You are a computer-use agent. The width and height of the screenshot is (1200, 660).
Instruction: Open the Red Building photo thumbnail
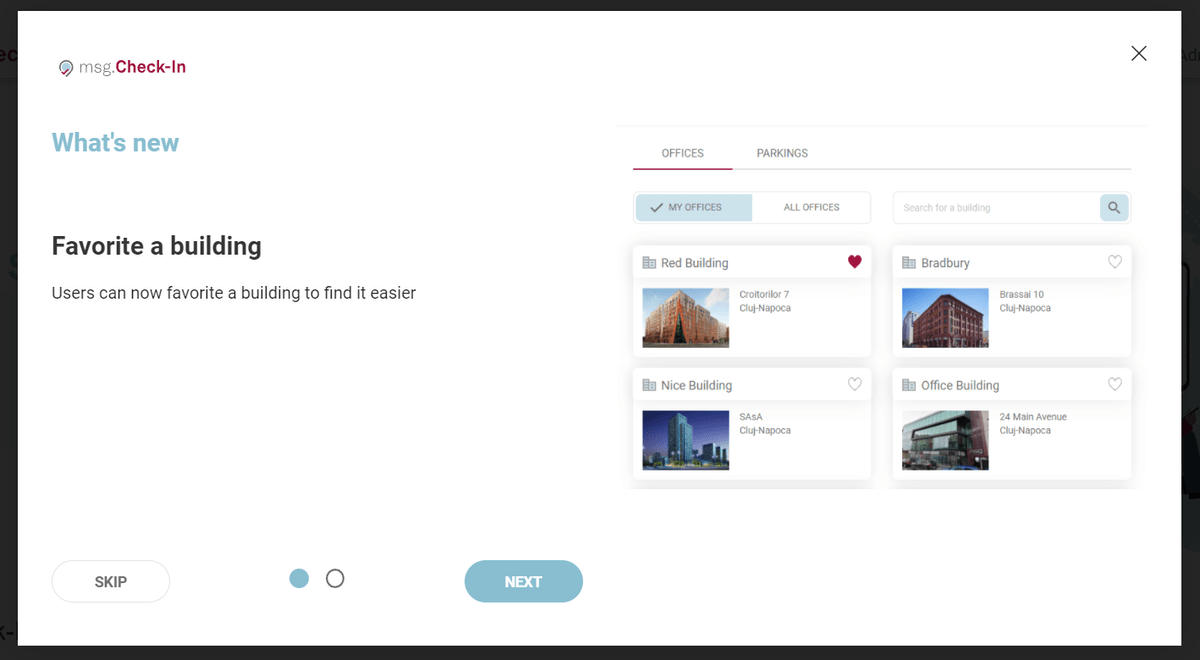(x=685, y=318)
